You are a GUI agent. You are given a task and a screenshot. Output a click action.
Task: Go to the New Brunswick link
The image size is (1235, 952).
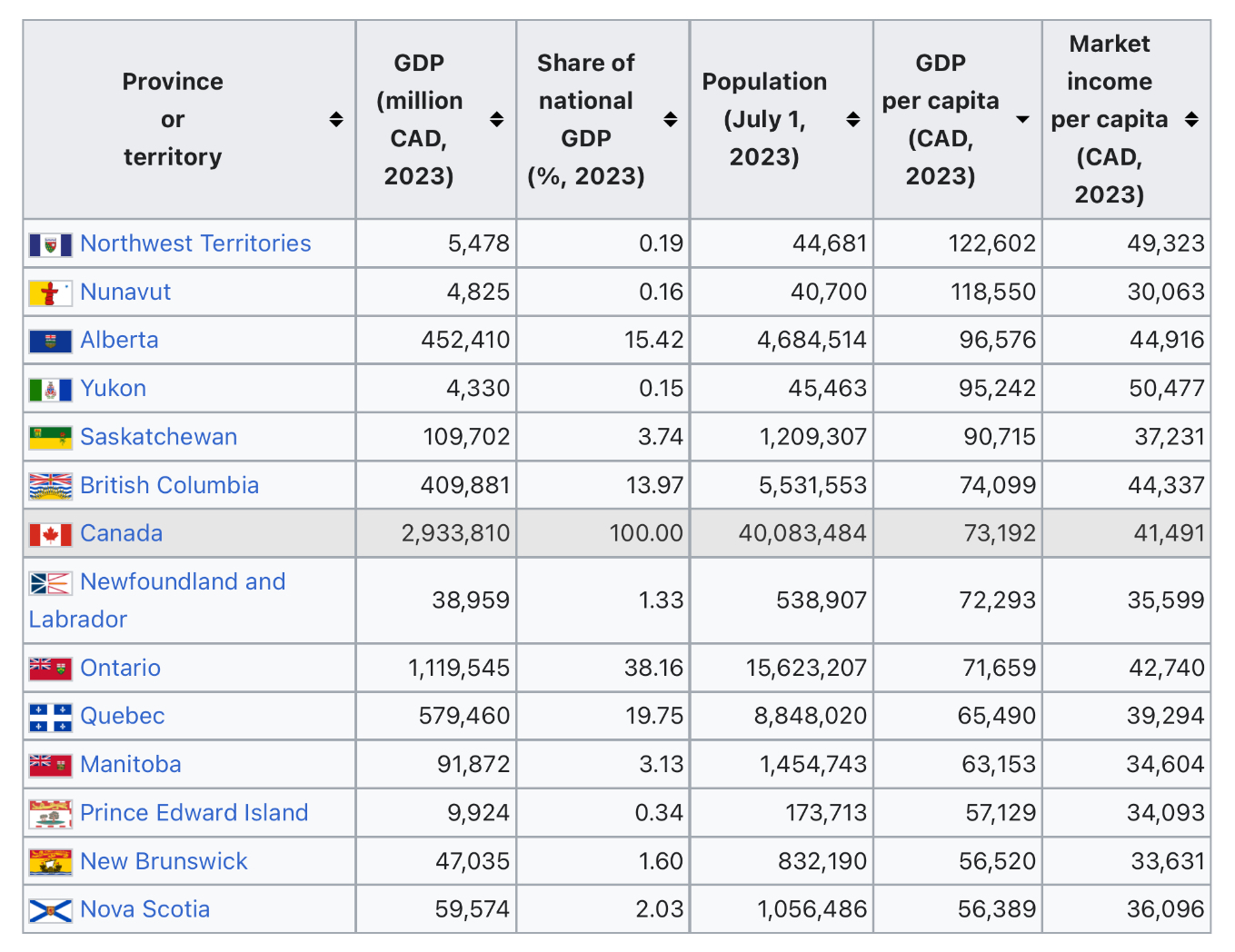[164, 861]
